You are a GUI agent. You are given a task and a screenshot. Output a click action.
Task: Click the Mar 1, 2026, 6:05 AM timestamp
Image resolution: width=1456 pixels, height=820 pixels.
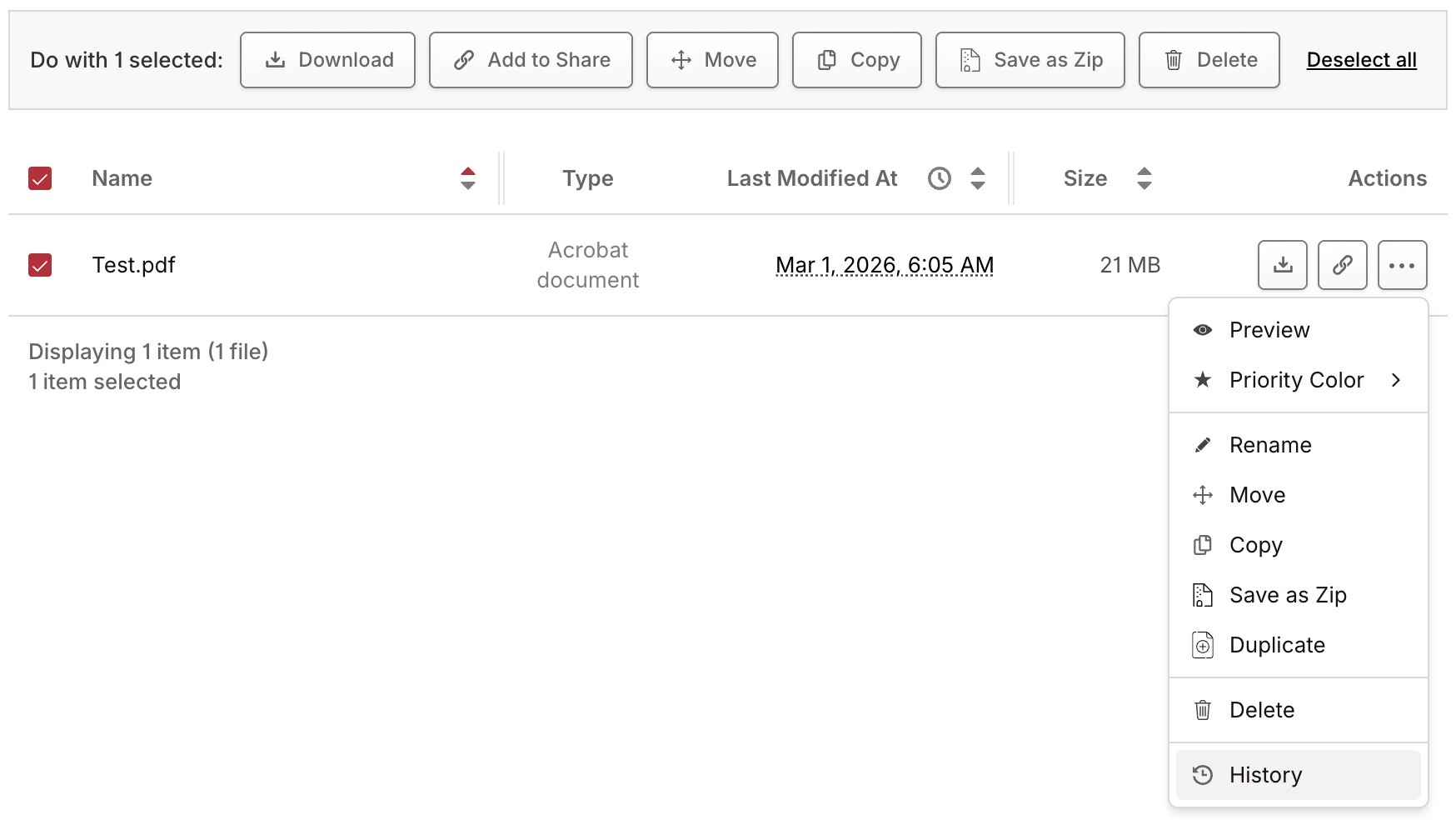click(885, 265)
